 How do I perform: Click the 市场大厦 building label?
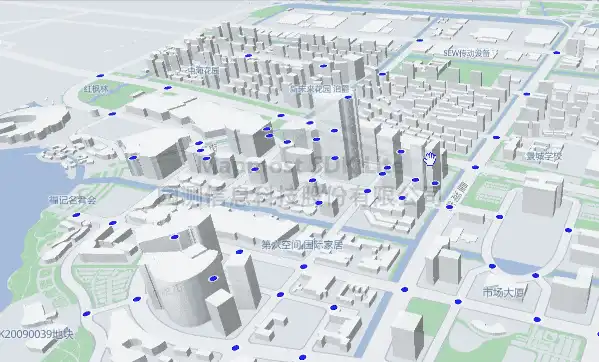pos(503,293)
